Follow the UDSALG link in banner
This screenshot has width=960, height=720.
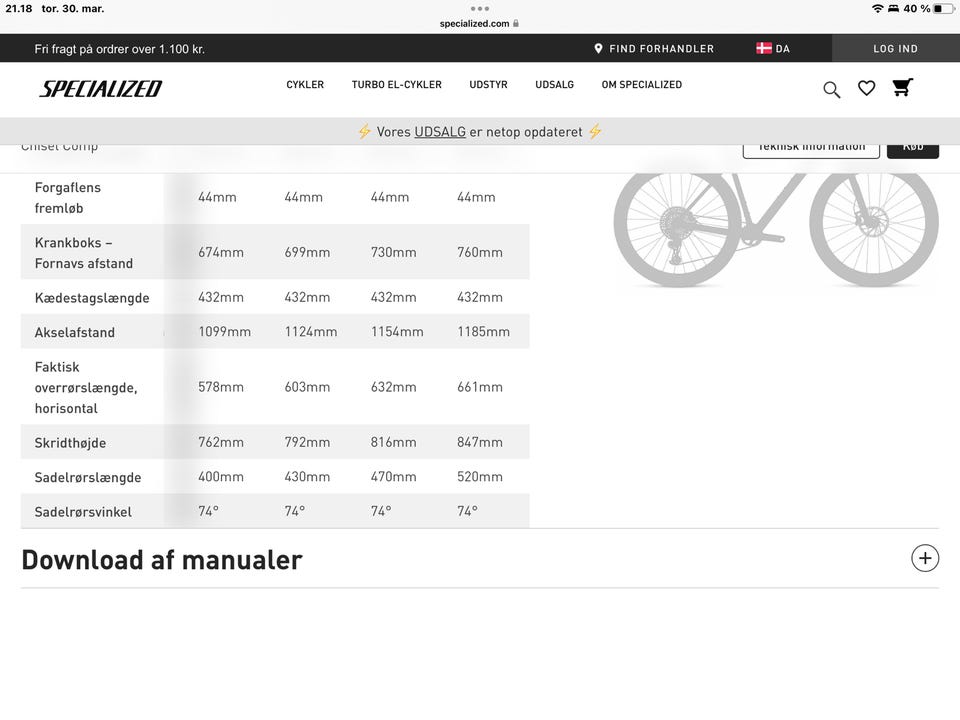[x=440, y=132]
